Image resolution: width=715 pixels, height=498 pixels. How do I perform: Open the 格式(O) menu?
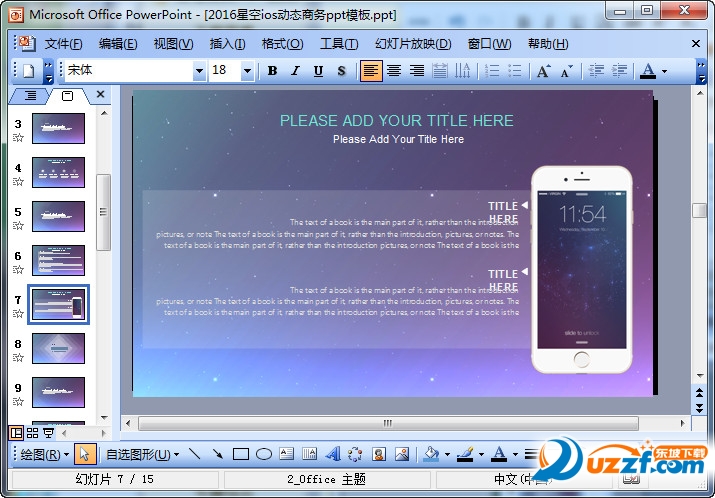point(282,44)
